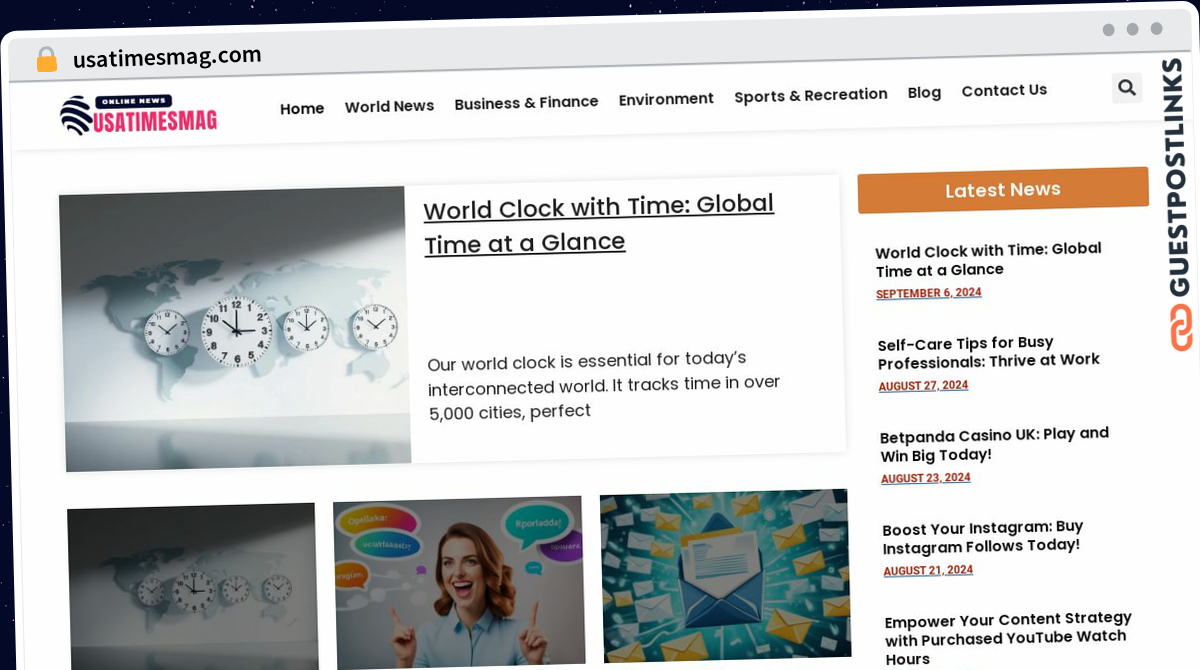Open Boost Your Instagram article link
Screen dimensions: 1200x670
pyautogui.click(x=982, y=537)
